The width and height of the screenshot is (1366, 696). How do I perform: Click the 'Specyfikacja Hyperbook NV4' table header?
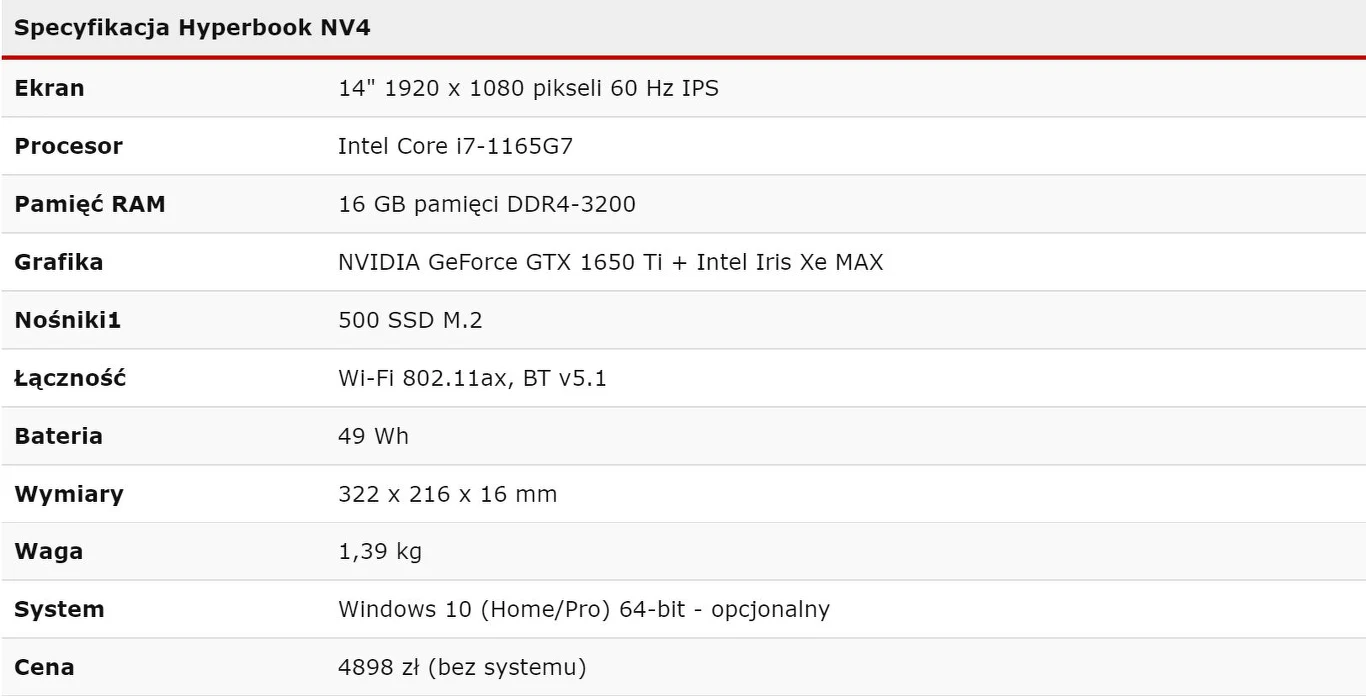tap(192, 28)
